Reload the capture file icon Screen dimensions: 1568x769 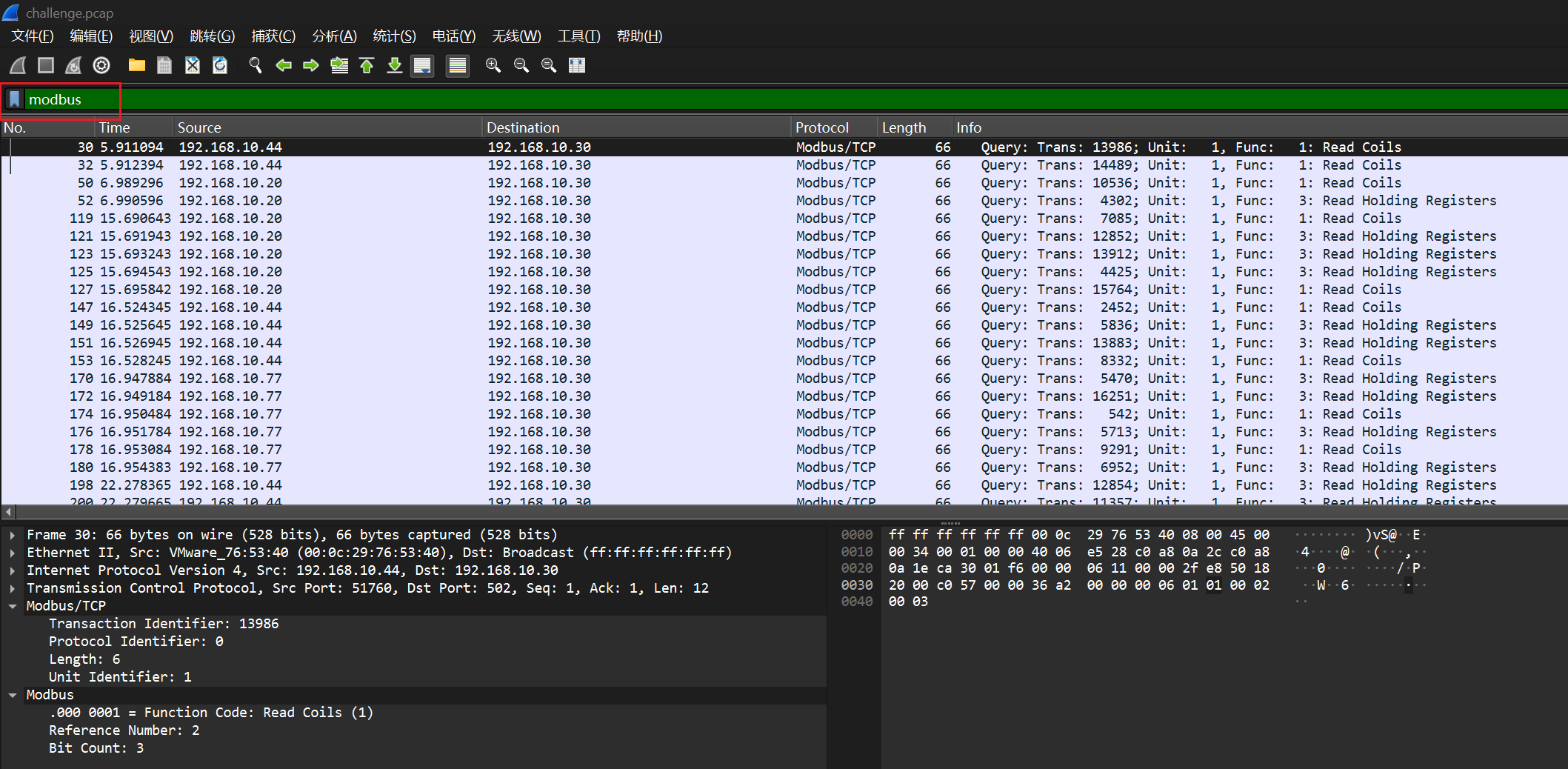[x=220, y=66]
